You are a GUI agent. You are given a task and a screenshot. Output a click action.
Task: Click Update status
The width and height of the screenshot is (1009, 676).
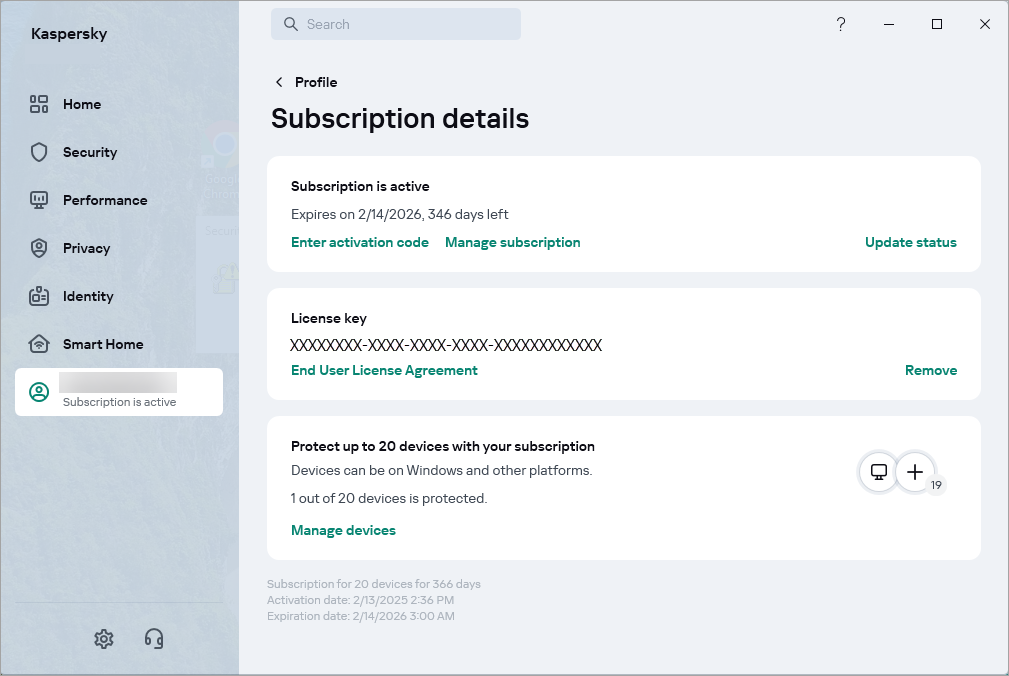coord(910,242)
